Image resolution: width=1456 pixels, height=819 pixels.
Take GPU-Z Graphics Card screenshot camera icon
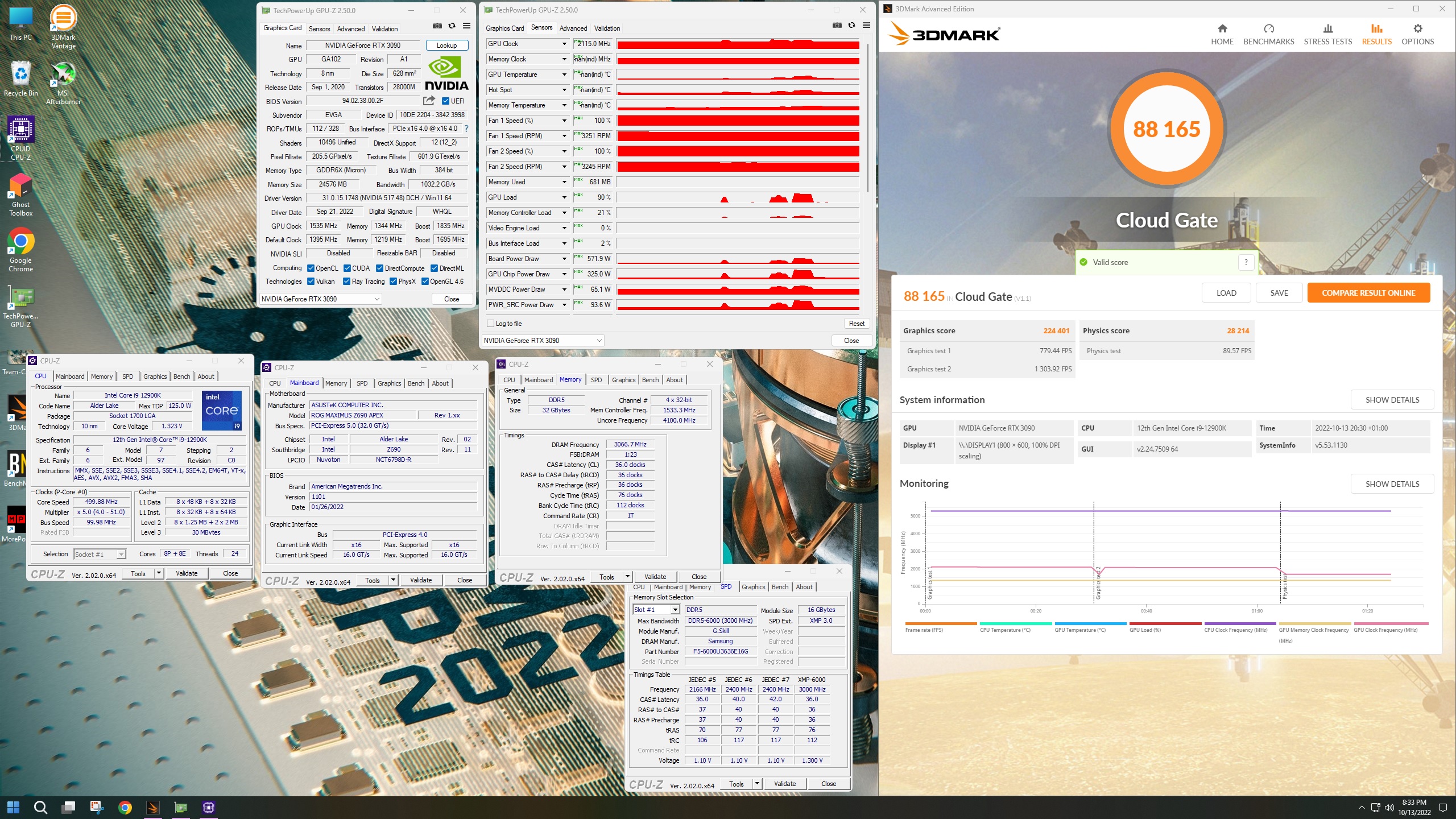pyautogui.click(x=437, y=26)
